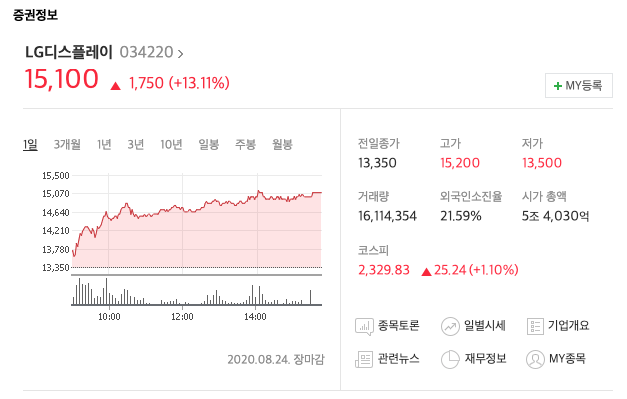
Task: Click the red up-triangle beside 1,750
Action: coord(116,86)
